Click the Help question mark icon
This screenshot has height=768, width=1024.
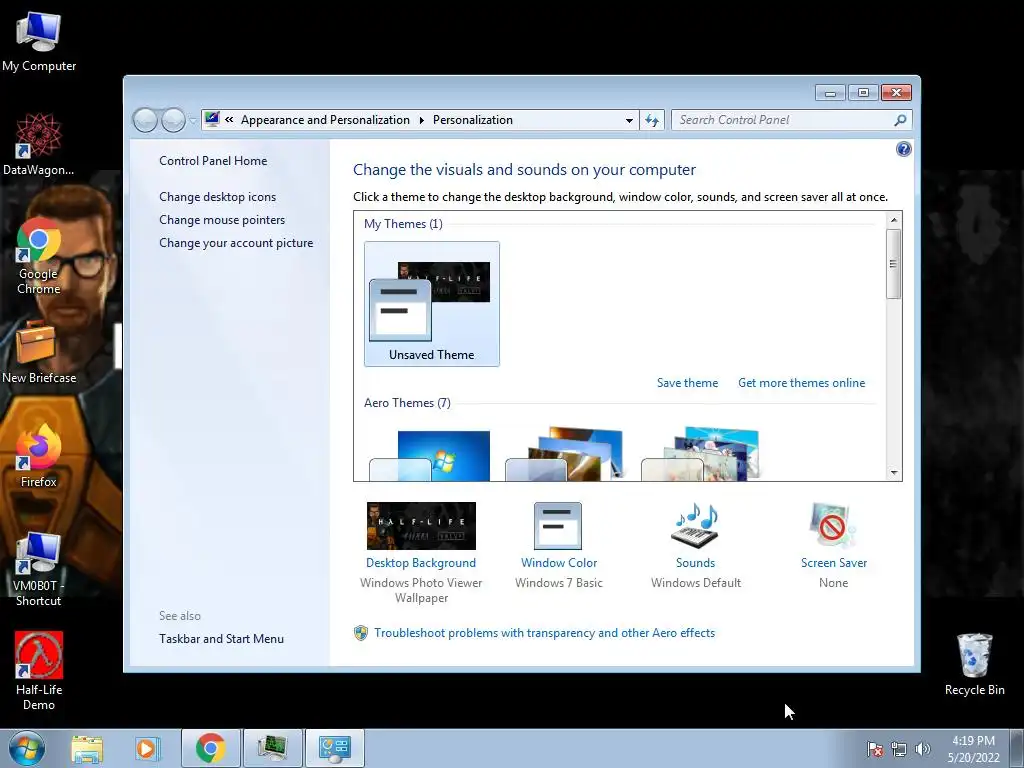pos(903,149)
